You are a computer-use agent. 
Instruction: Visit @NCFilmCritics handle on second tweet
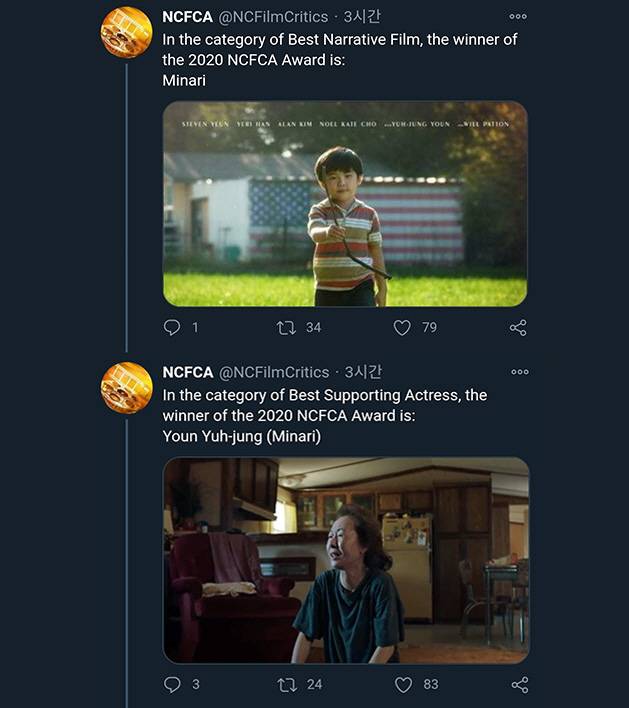tap(273, 372)
